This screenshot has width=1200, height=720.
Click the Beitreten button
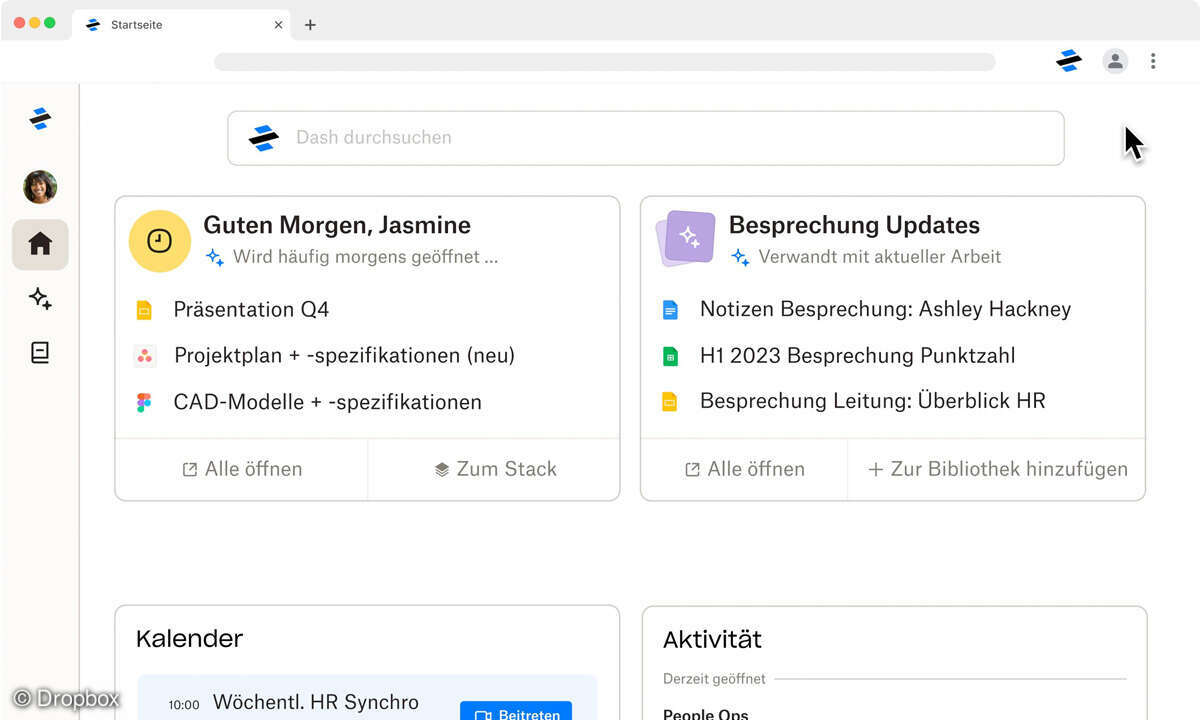pos(516,713)
